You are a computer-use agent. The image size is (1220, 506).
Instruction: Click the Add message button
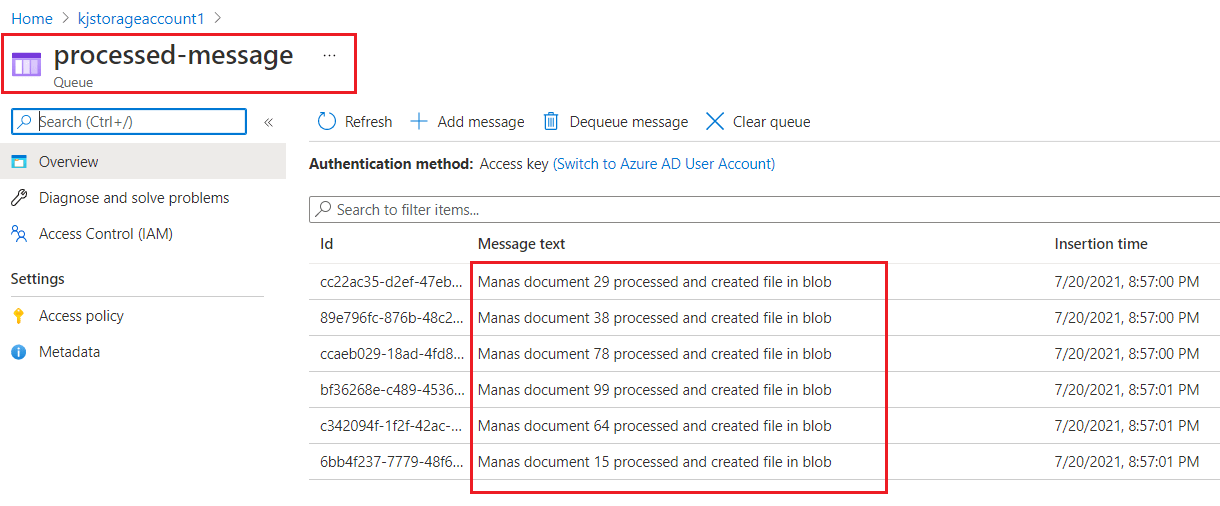(467, 121)
